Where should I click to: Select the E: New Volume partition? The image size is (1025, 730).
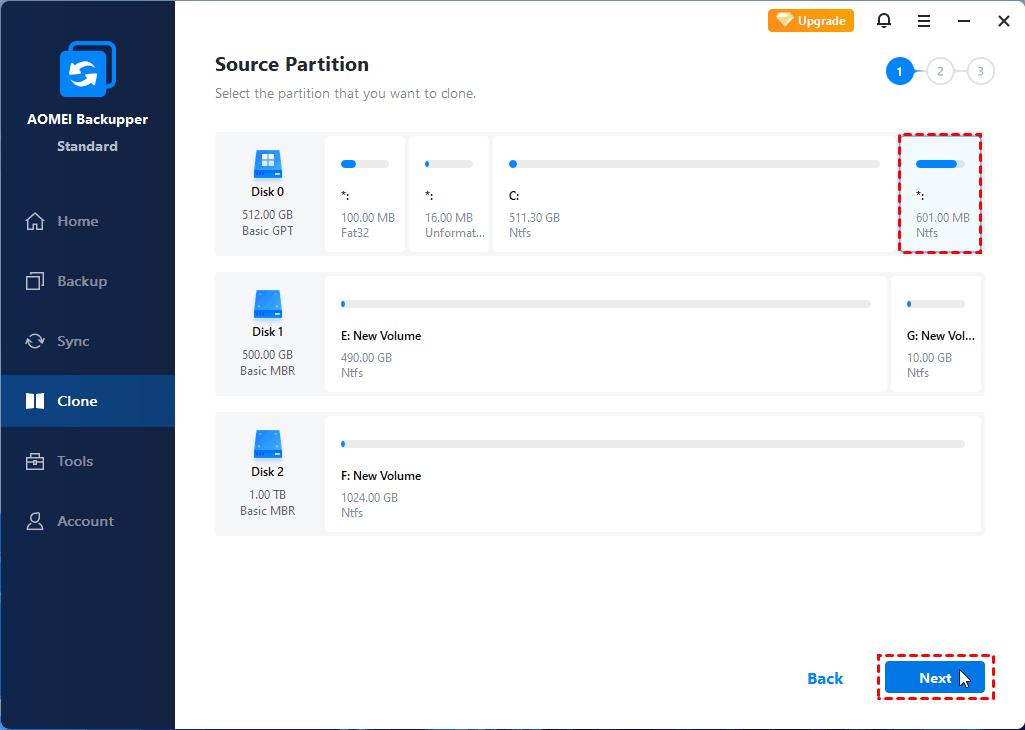(x=605, y=335)
